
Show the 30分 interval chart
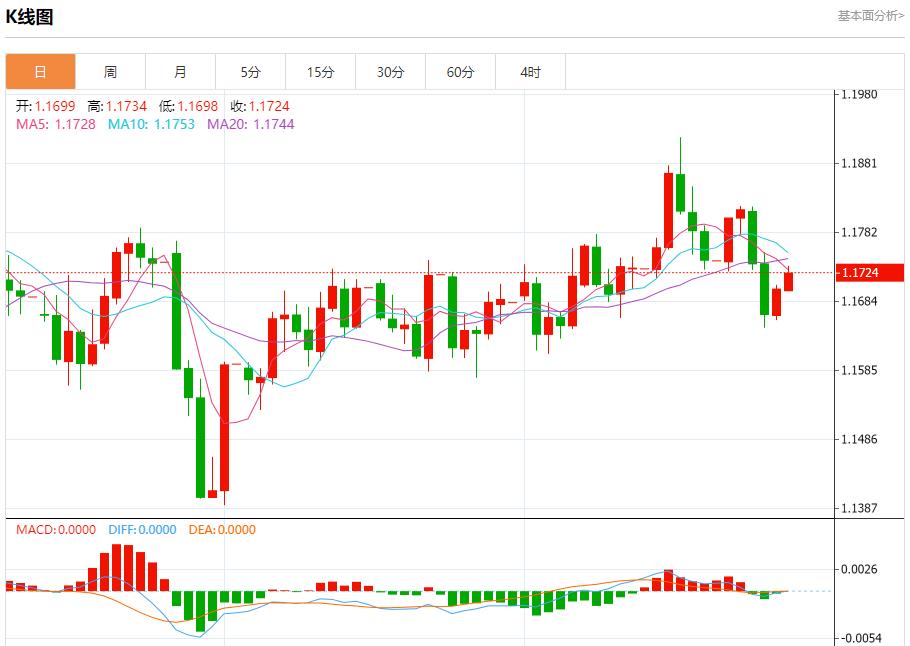click(390, 72)
